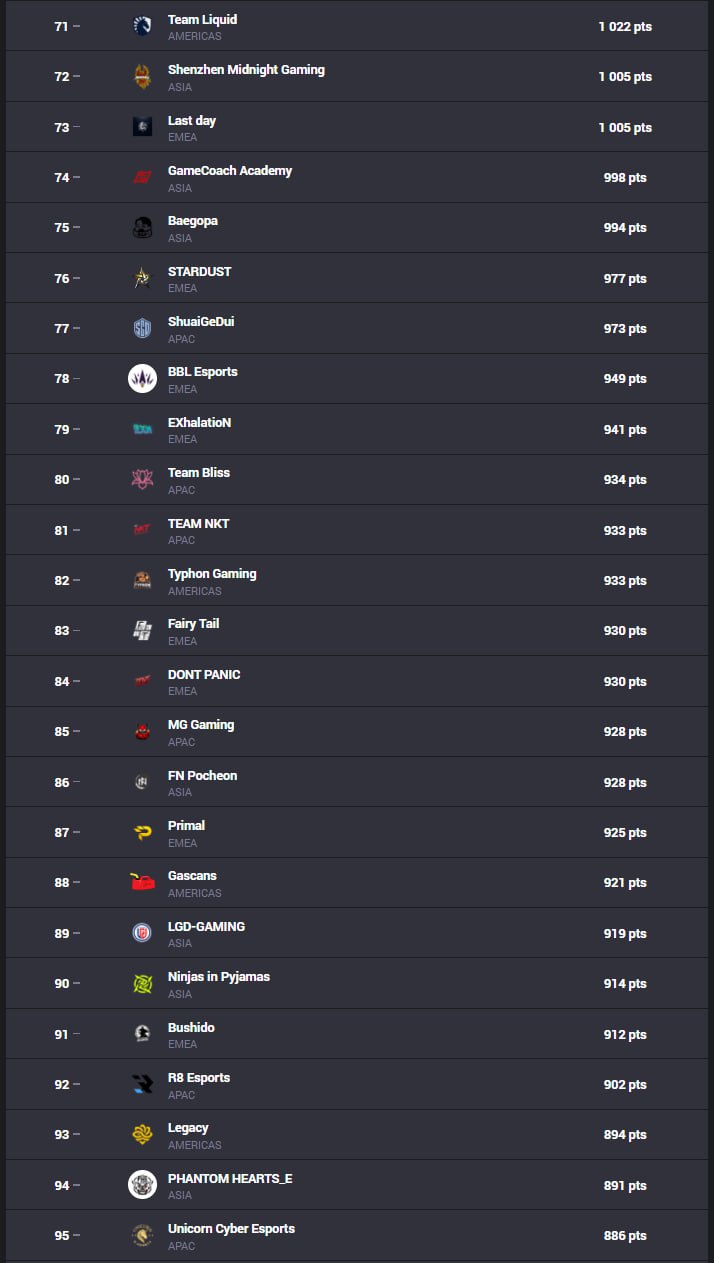Select the R8 Esports team name
The width and height of the screenshot is (714, 1263).
tap(199, 1078)
